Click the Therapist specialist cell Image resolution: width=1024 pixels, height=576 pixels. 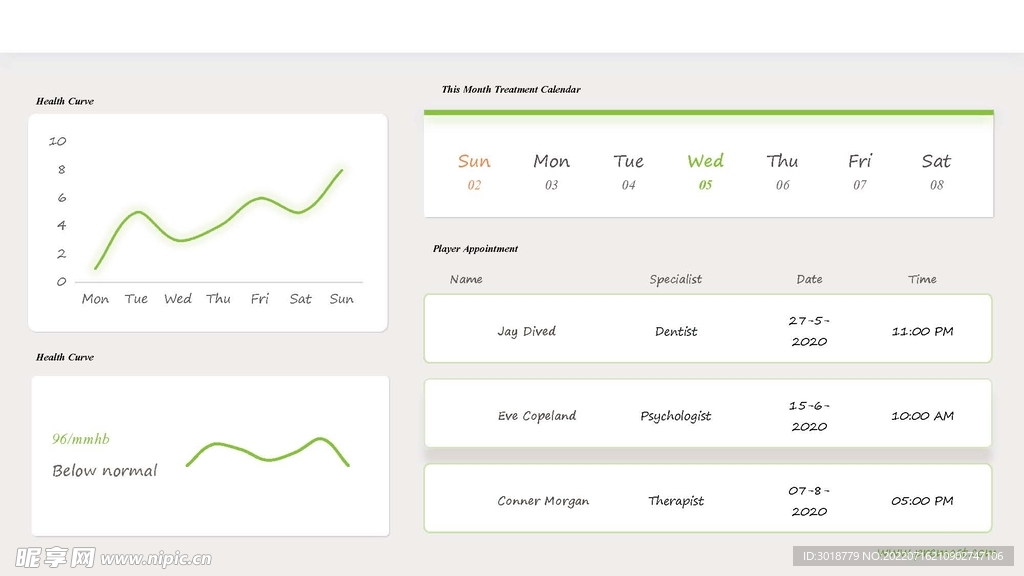click(676, 501)
